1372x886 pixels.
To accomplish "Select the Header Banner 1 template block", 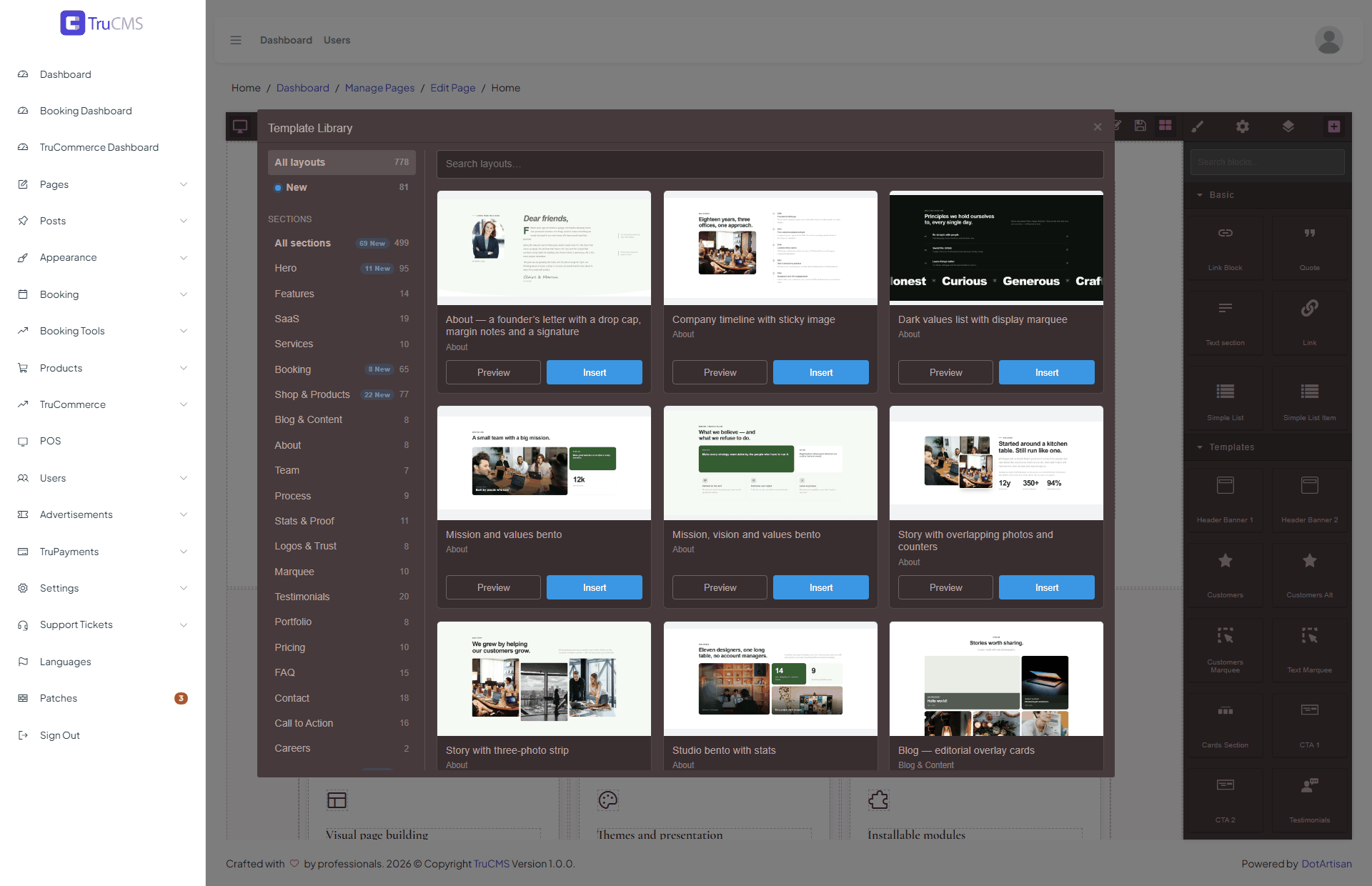I will tap(1225, 499).
